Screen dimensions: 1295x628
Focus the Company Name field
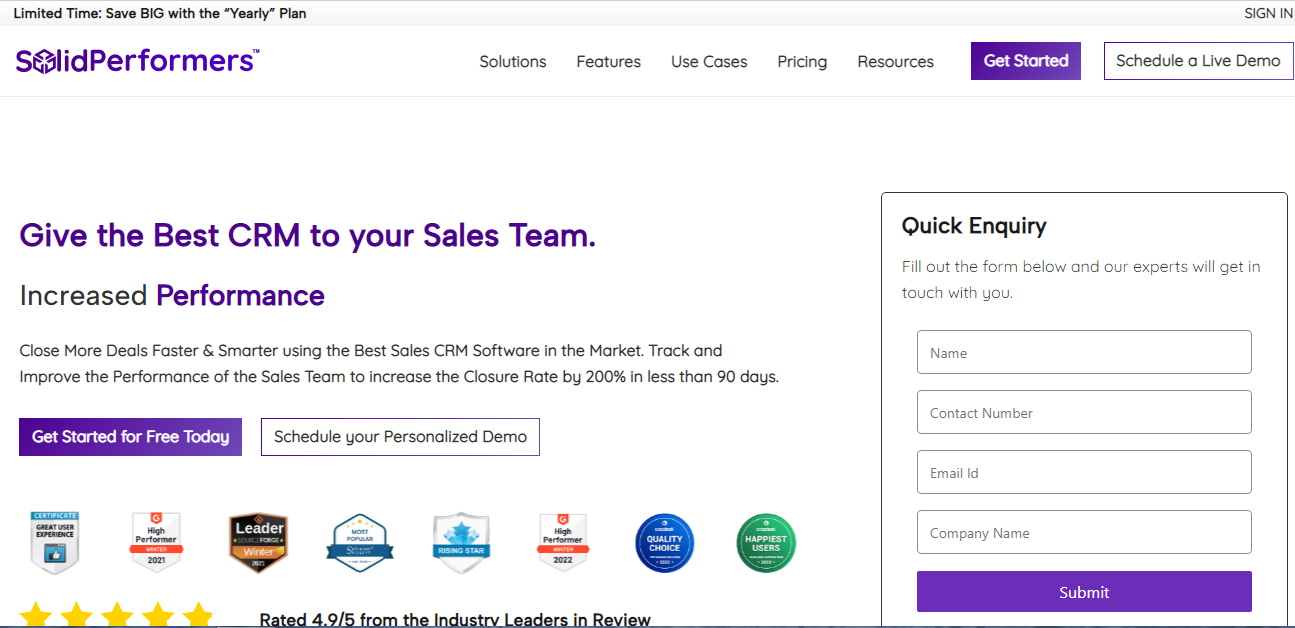coord(1084,532)
